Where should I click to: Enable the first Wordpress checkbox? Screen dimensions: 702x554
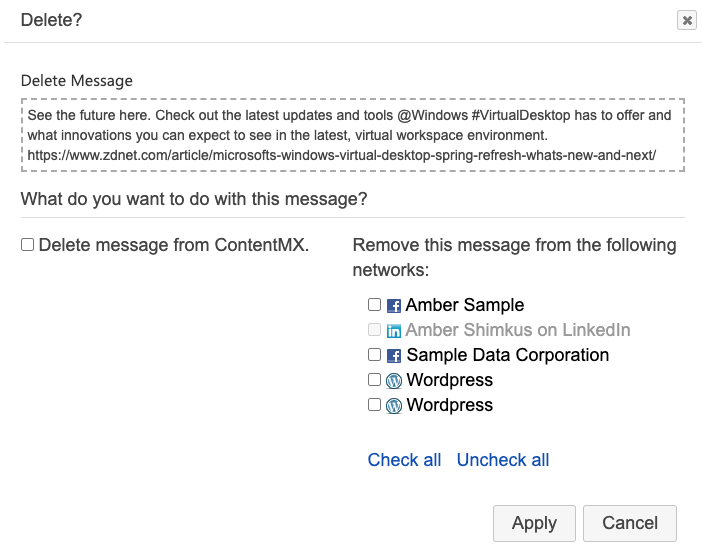[374, 380]
